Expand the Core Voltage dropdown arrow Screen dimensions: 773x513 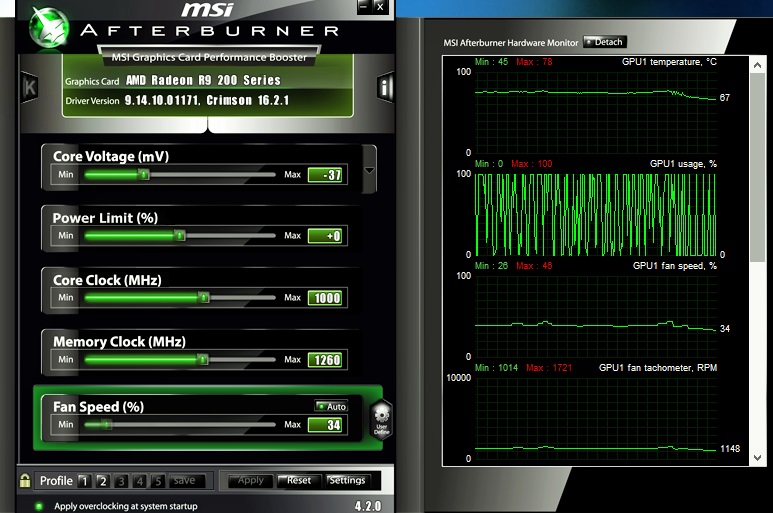click(369, 170)
